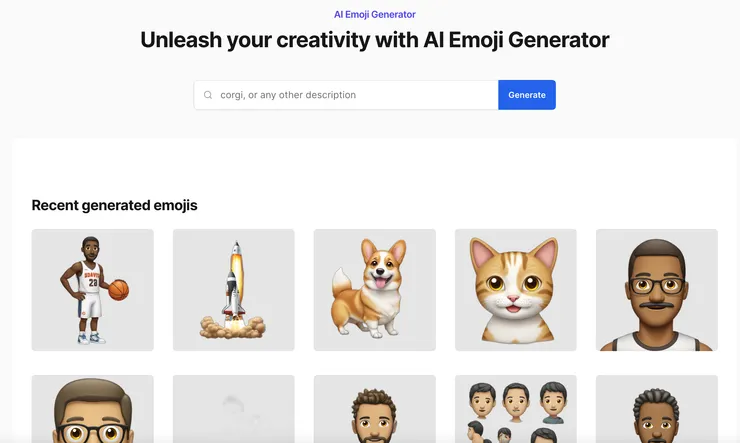
Task: Focus the emoji description search field
Action: click(x=346, y=95)
